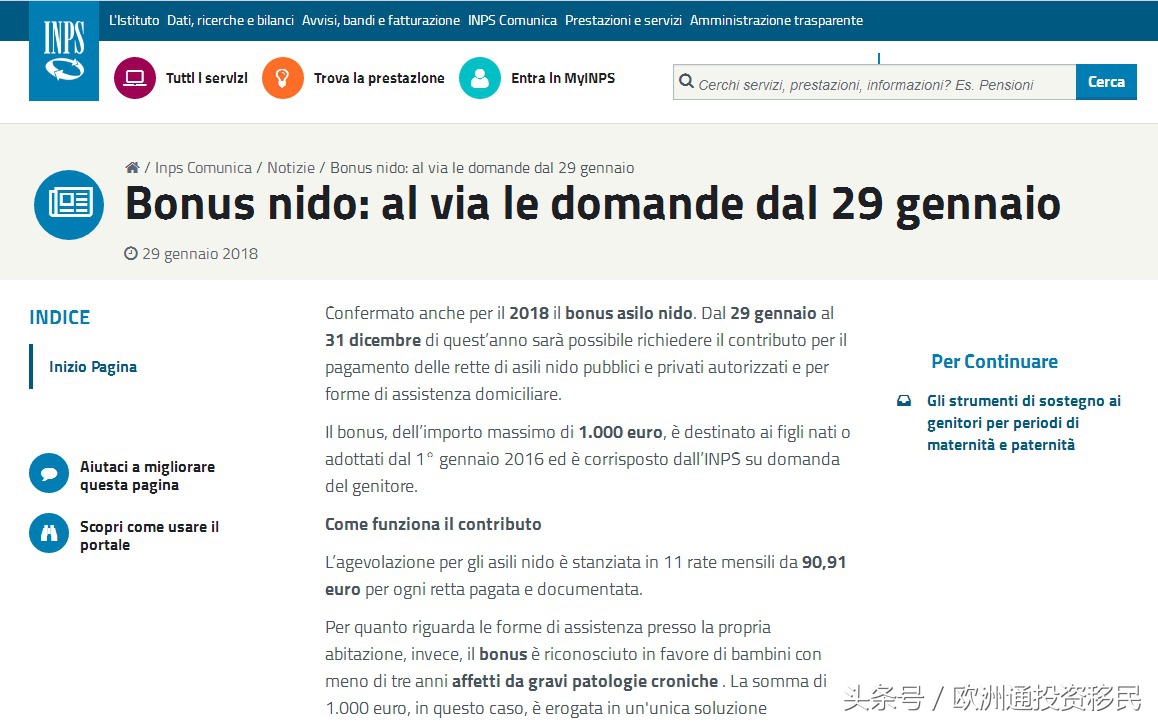Screen dimensions: 1158x722
Task: Focus the search input field
Action: click(874, 82)
